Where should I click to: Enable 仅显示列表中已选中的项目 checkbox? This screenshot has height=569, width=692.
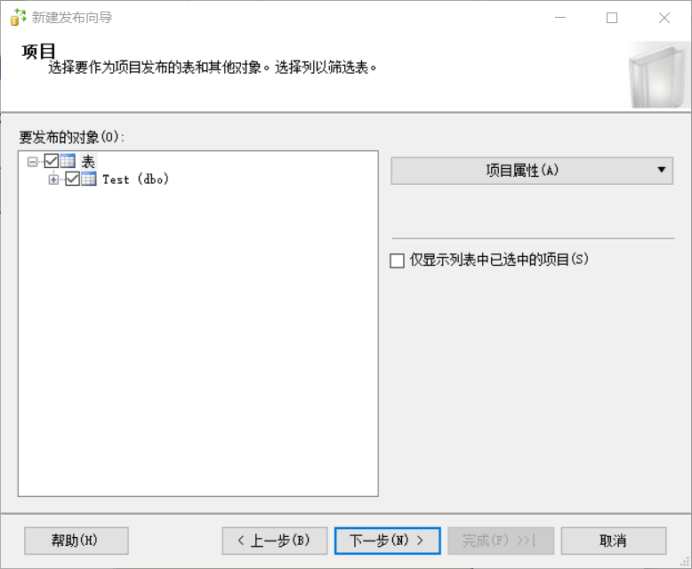(397, 260)
